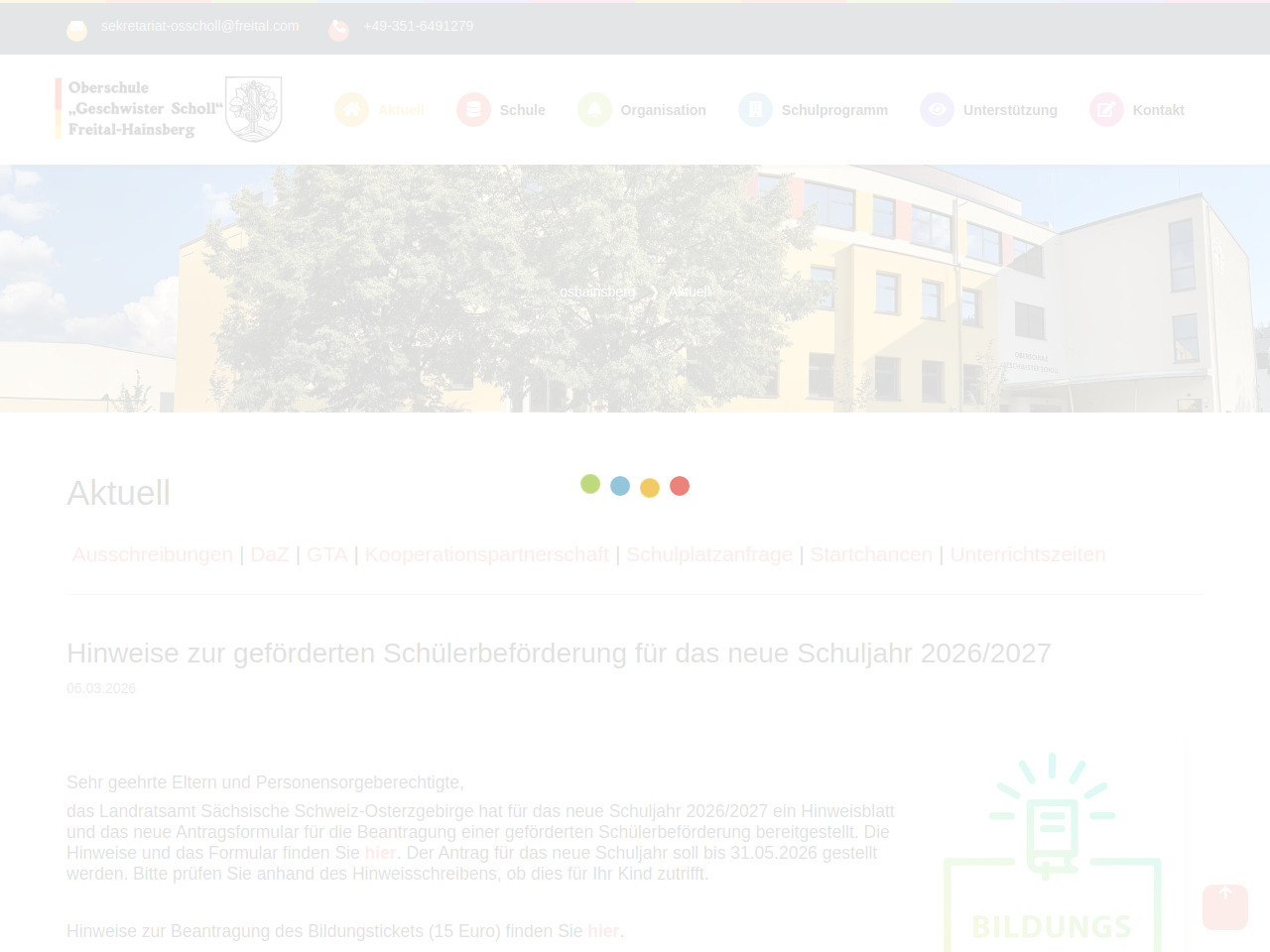This screenshot has width=1270, height=952.
Task: Click the oshainsberg breadcrumb link
Action: 596,292
